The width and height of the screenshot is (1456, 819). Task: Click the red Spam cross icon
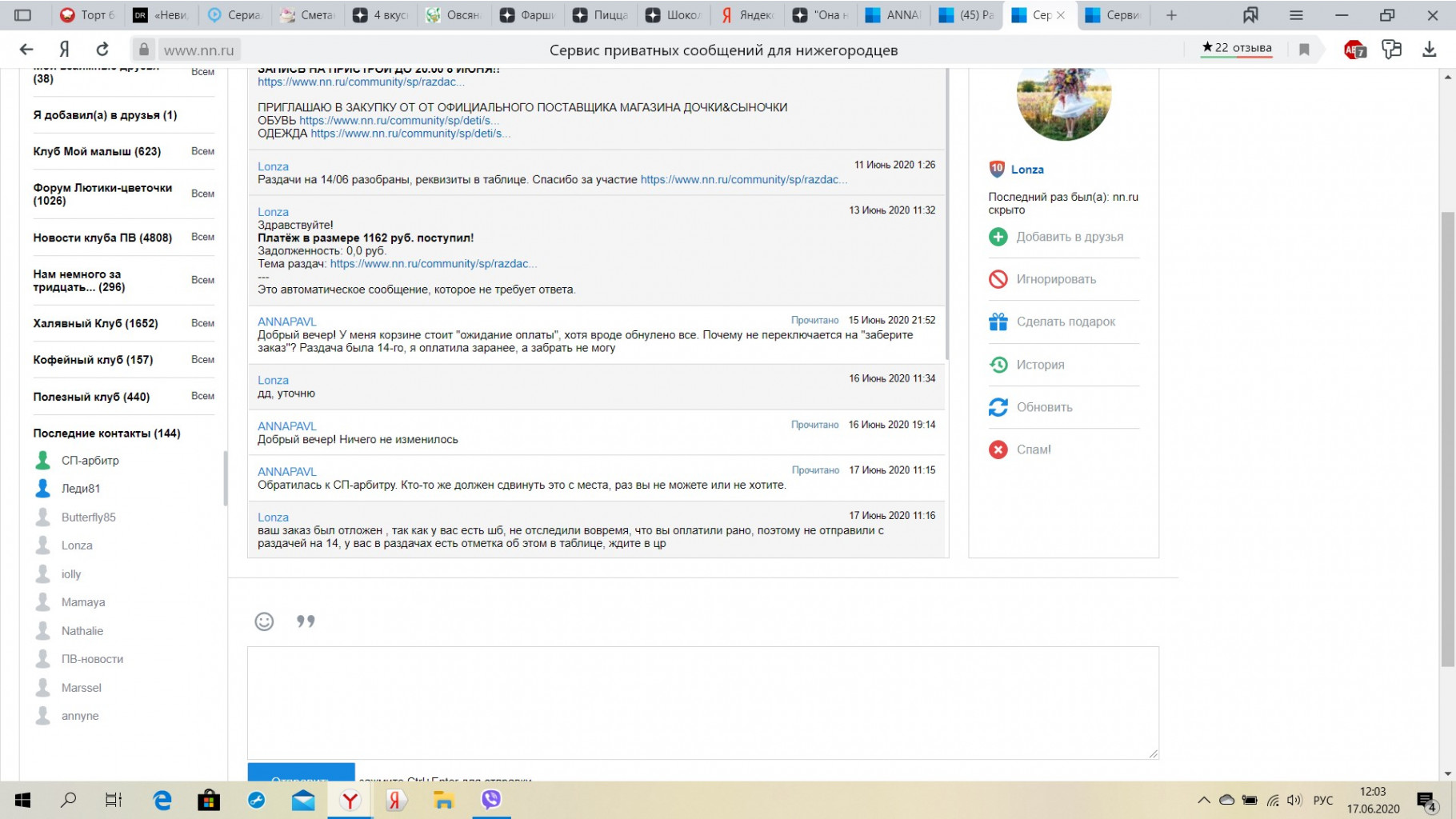tap(998, 449)
